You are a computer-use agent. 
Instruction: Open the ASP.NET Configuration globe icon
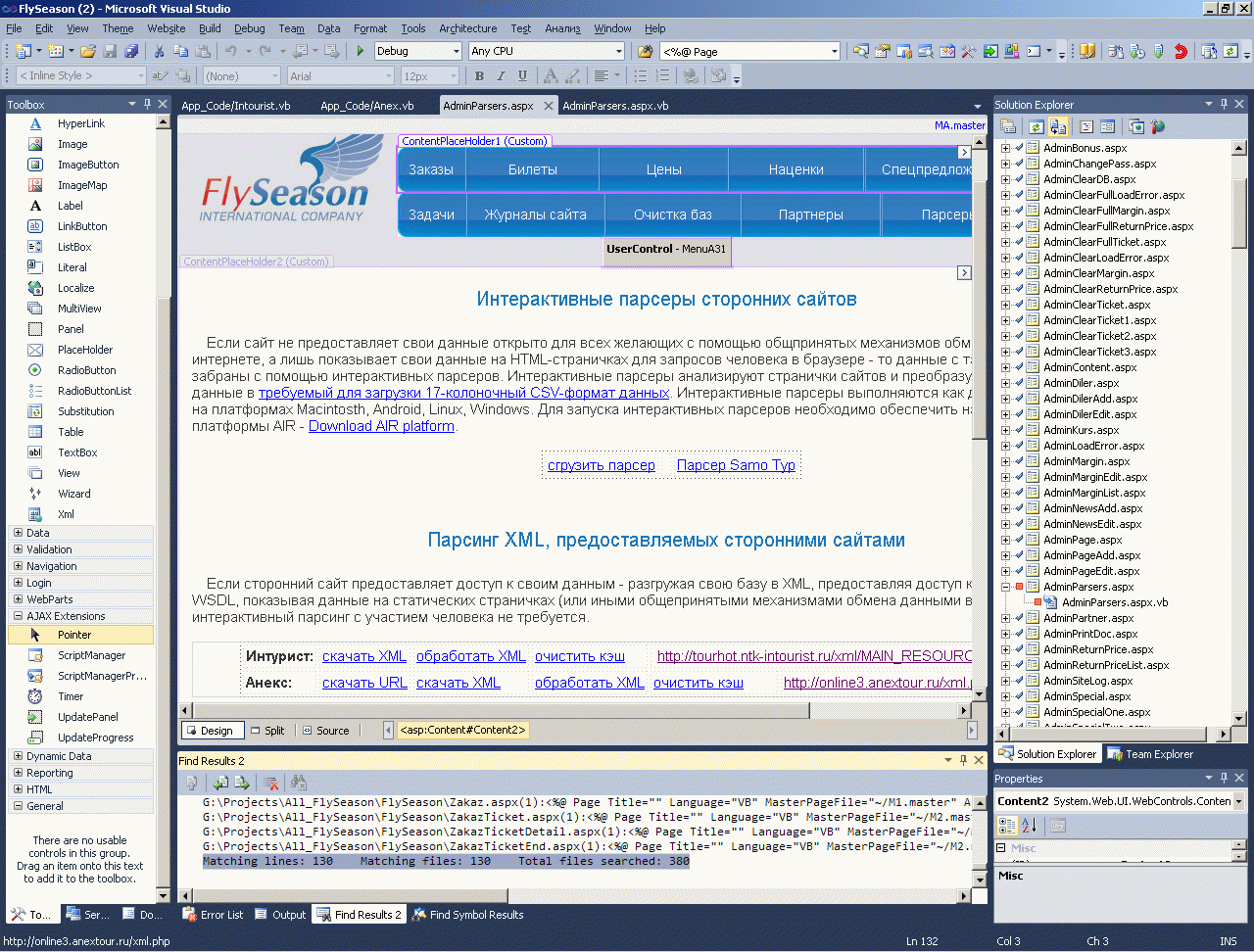(x=1158, y=126)
